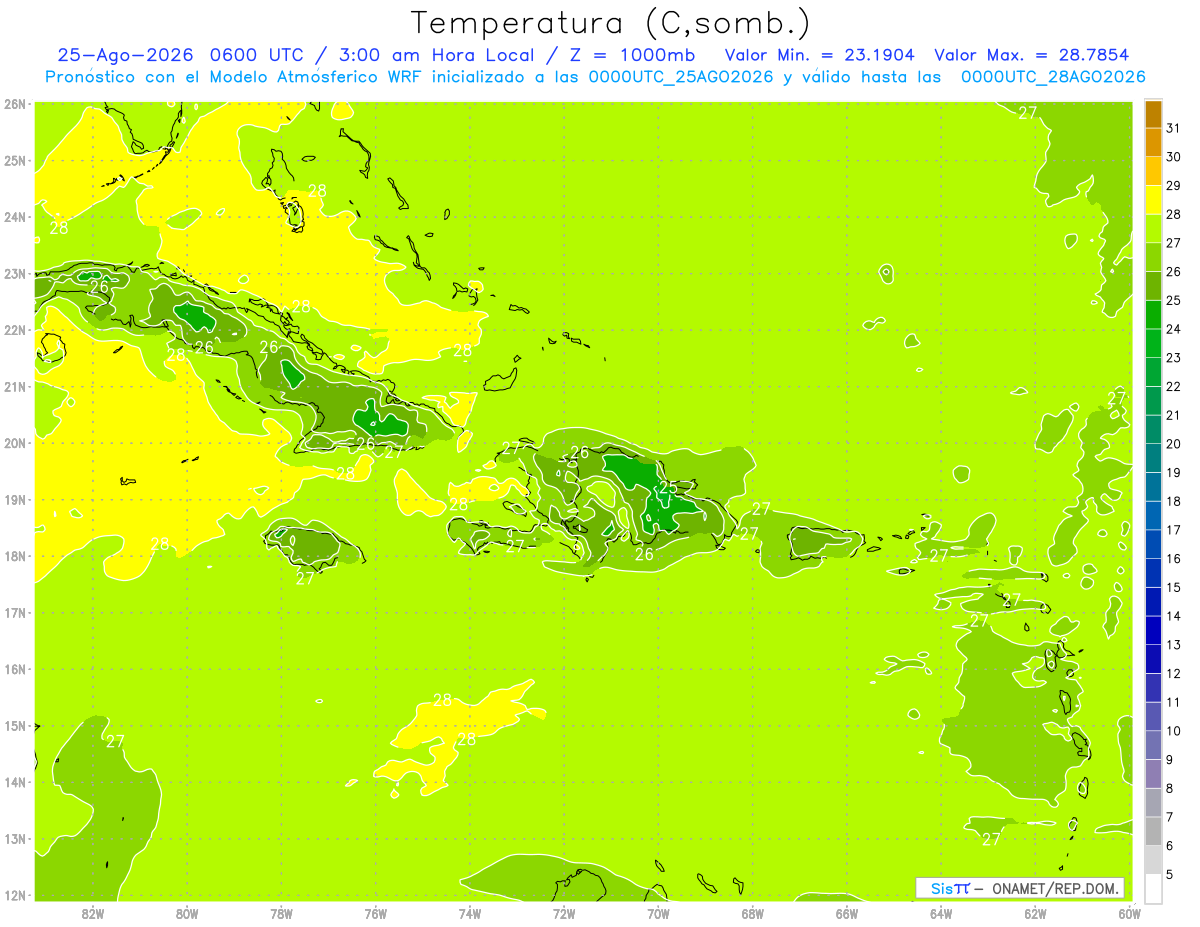Screen dimensions: 1200x927
Task: Click the colorbar segment between 12 and 13
Action: pos(1153,659)
